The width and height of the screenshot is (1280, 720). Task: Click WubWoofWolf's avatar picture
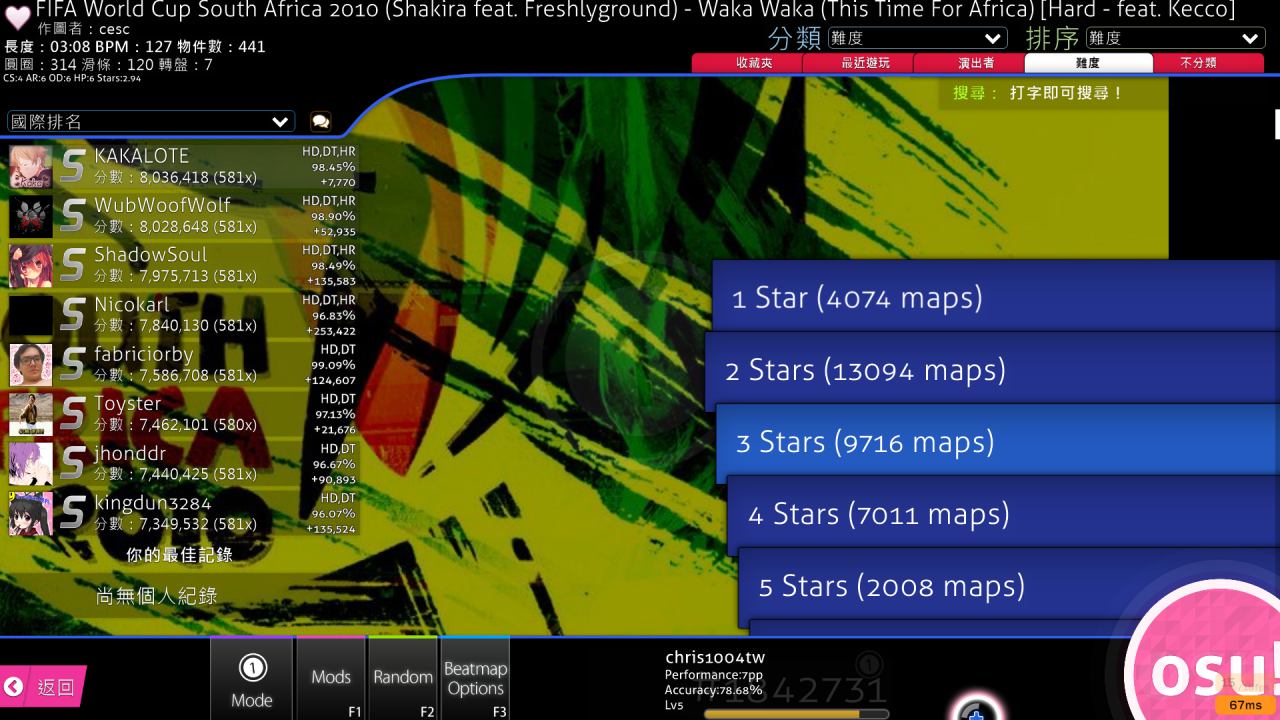coord(31,216)
